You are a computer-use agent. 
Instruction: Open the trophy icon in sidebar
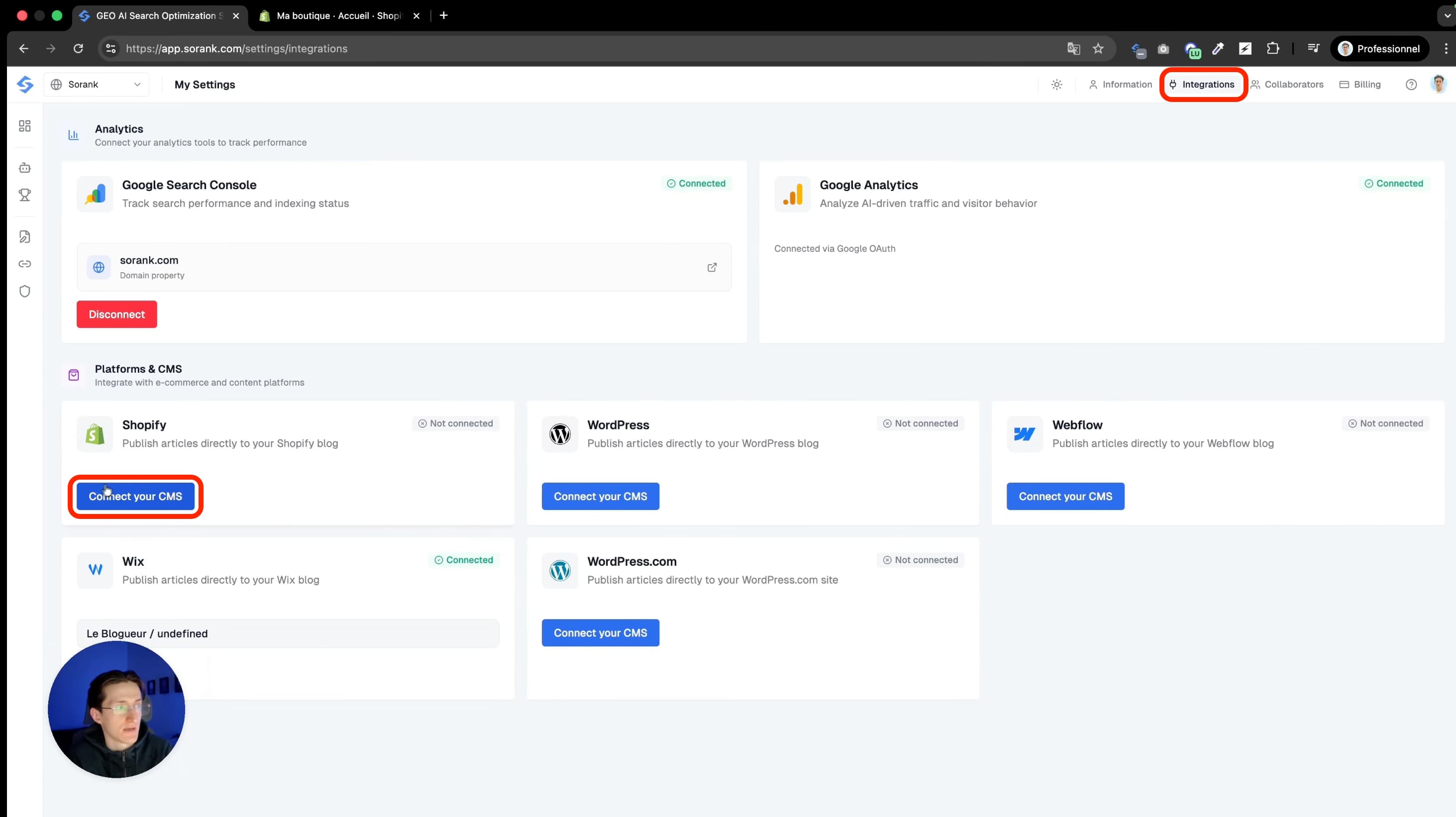25,195
